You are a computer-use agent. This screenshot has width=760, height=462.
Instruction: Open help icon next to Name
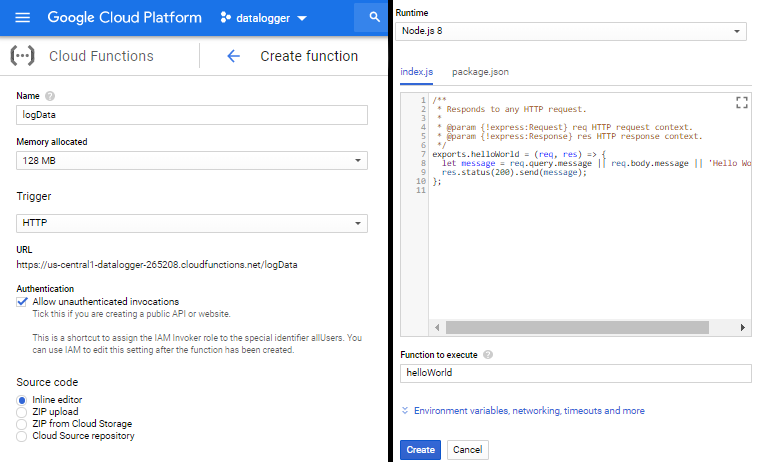click(50, 96)
